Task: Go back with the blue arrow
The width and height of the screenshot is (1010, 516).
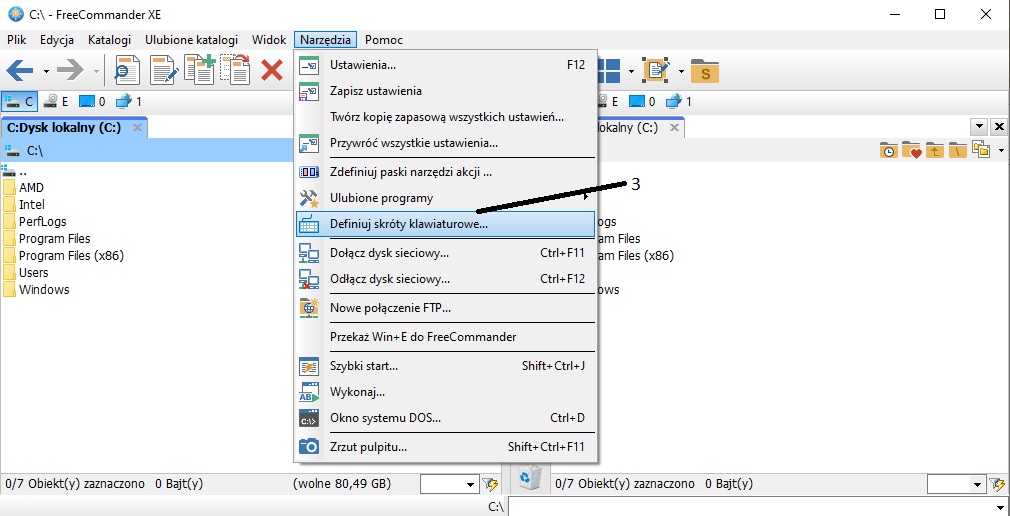Action: coord(19,70)
